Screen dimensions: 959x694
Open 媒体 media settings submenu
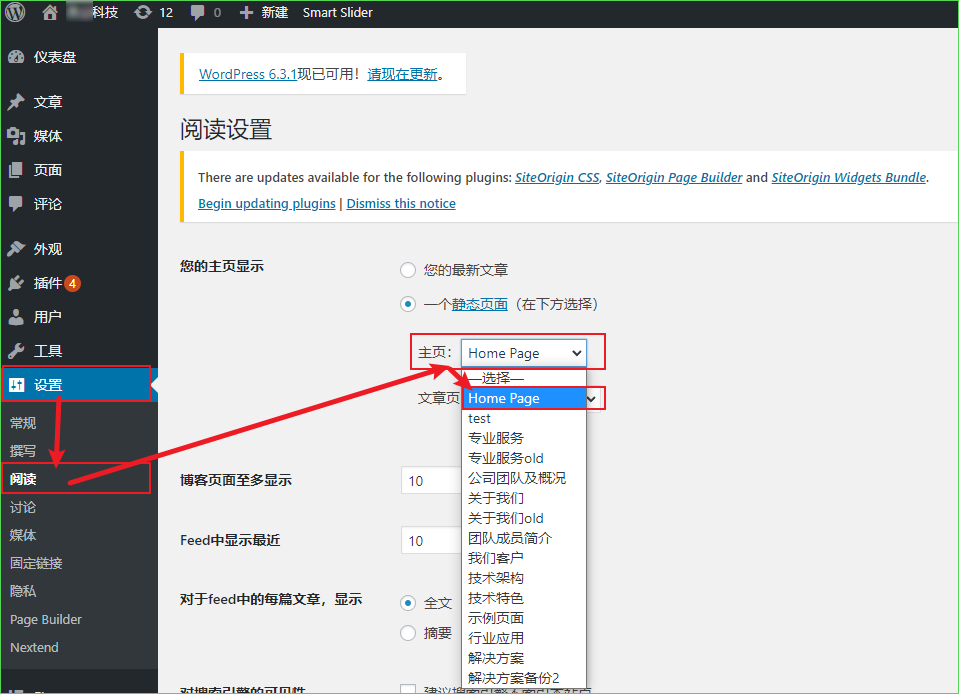coord(23,535)
